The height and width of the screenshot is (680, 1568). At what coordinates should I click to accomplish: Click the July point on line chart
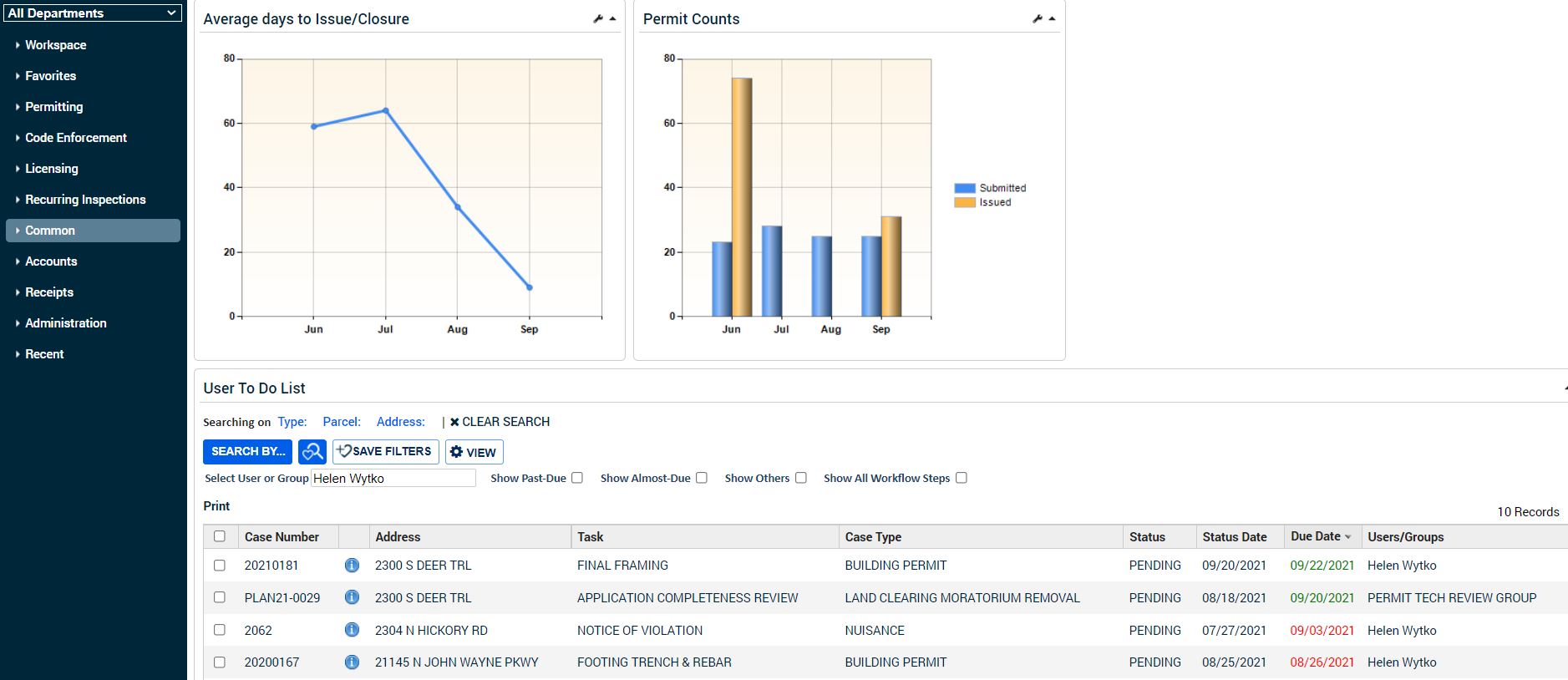click(386, 110)
